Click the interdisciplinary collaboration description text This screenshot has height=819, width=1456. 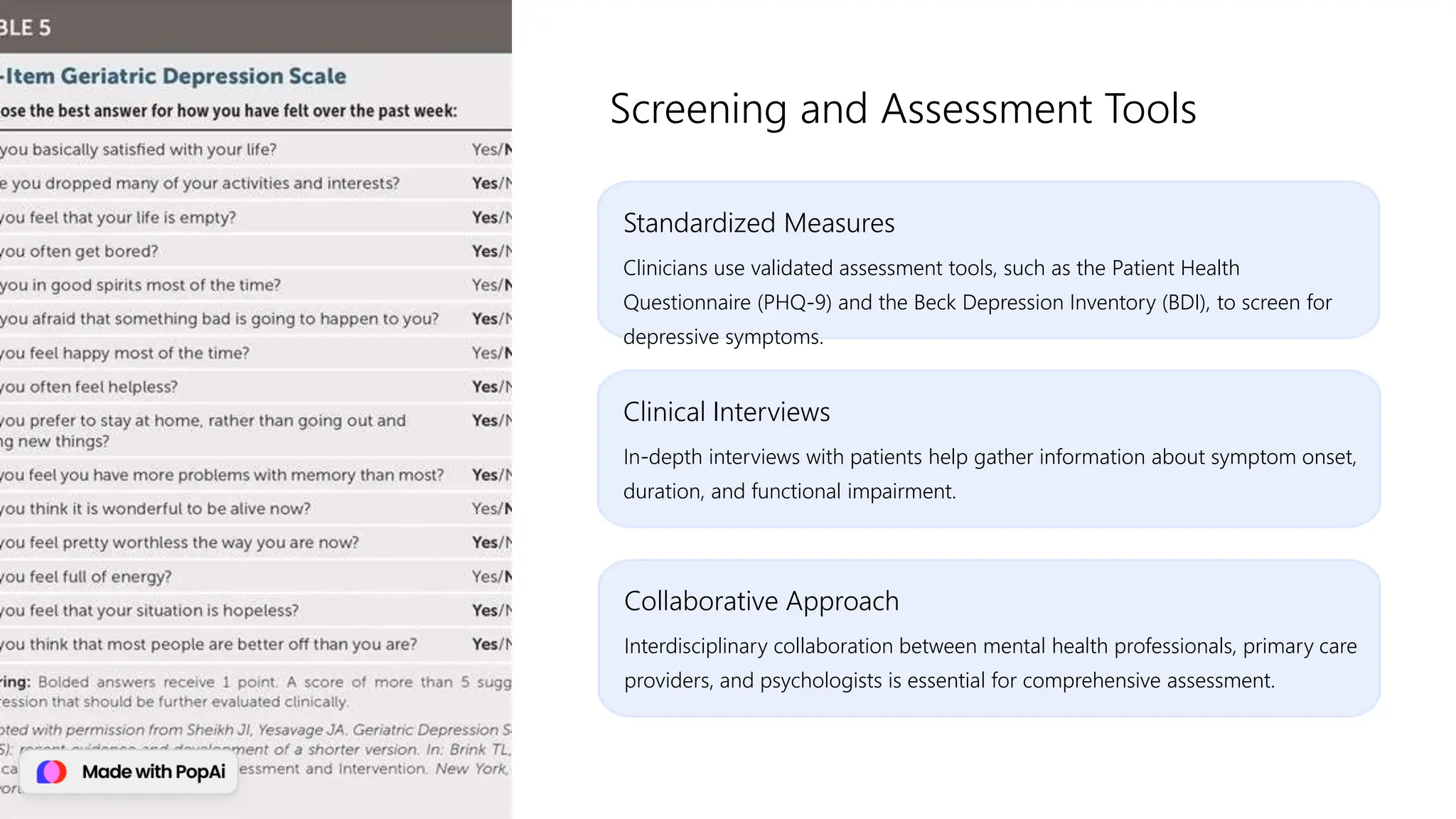coord(990,663)
